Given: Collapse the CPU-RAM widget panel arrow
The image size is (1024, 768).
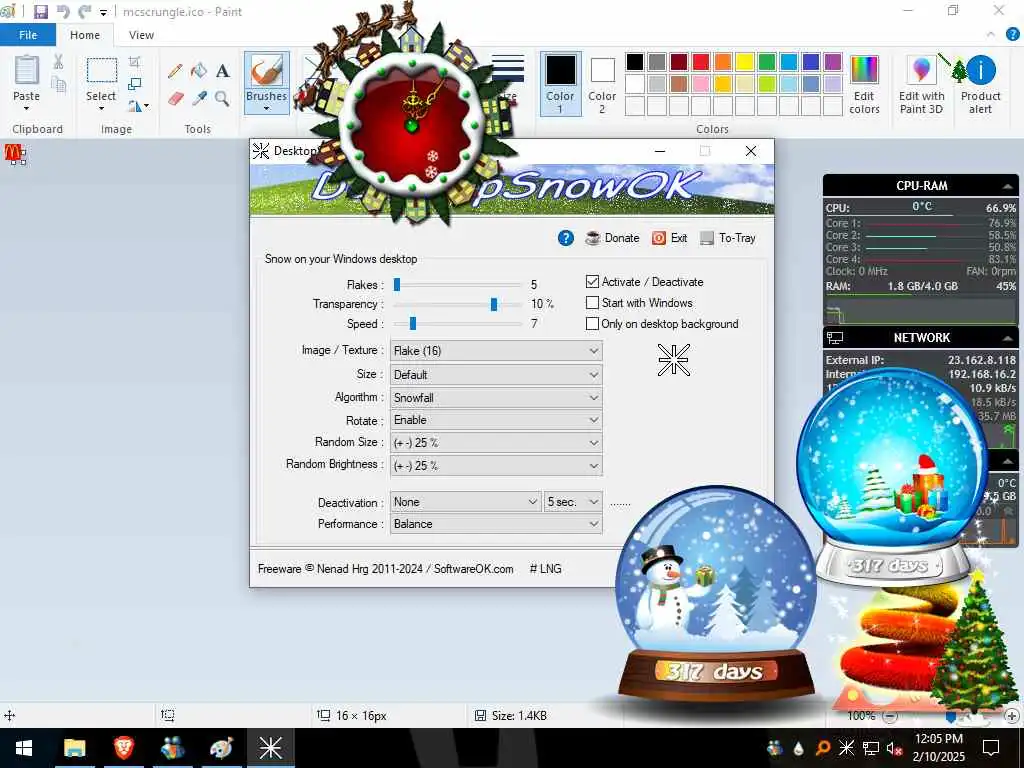Looking at the screenshot, I should tap(1008, 187).
